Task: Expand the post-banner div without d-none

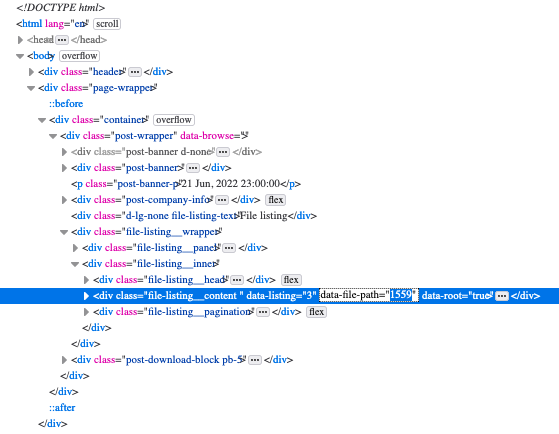Action: coord(65,168)
